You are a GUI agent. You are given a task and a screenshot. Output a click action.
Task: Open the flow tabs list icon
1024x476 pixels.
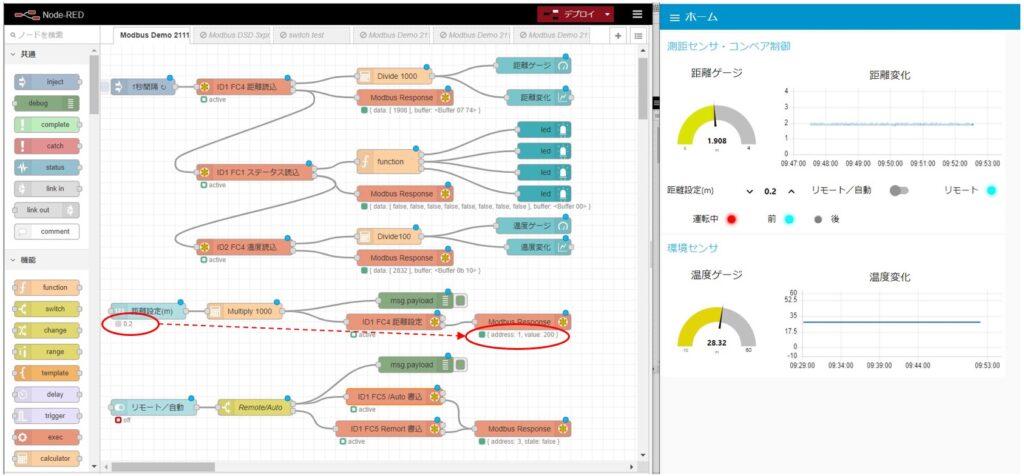click(638, 35)
